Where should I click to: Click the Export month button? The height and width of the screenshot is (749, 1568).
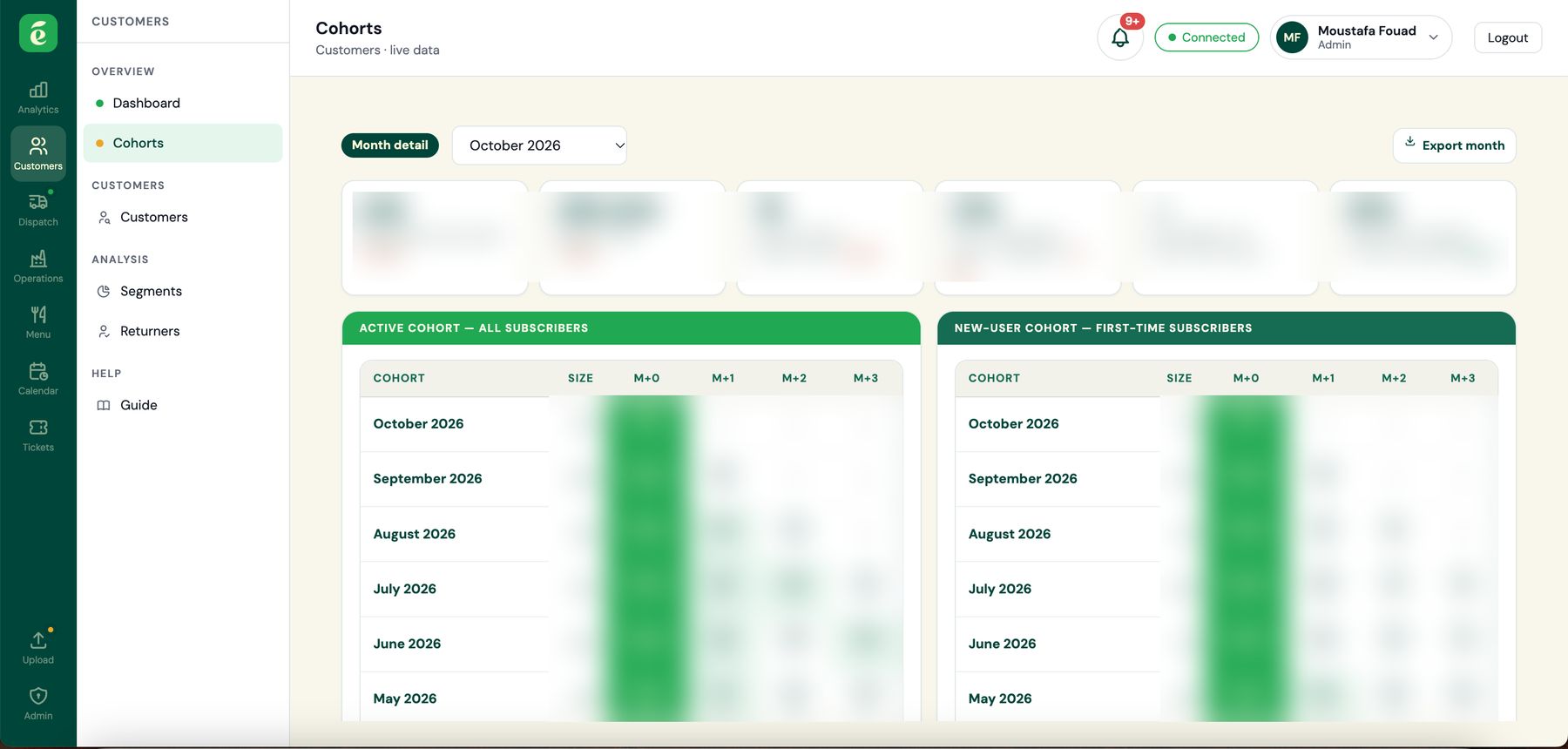pos(1454,145)
